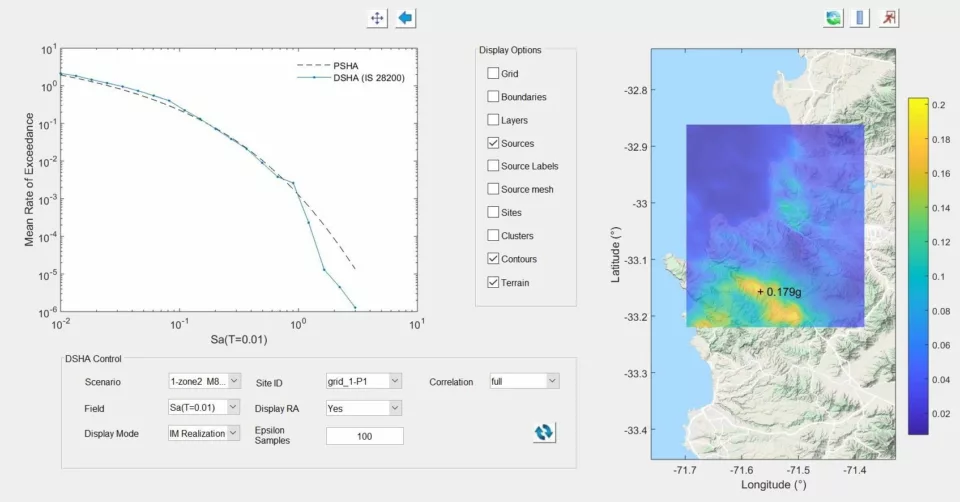Open the Display Mode dropdown
Viewport: 960px width, 502px height.
tap(204, 433)
